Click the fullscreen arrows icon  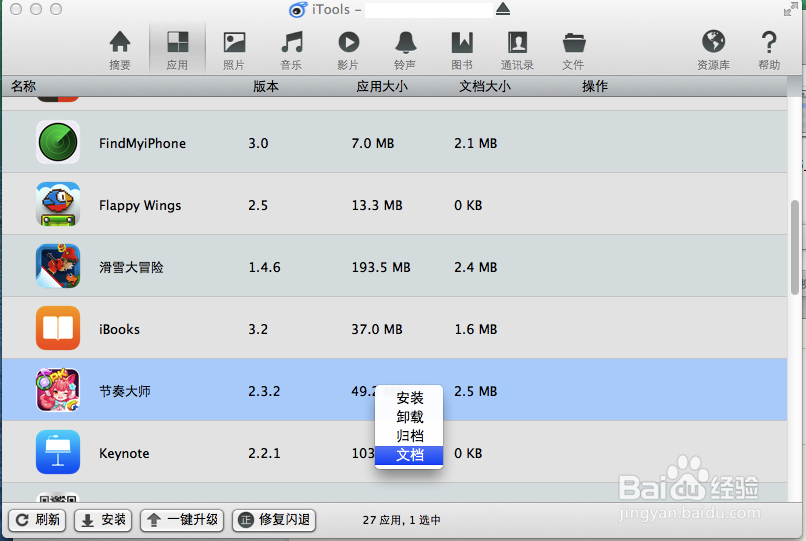tap(790, 9)
